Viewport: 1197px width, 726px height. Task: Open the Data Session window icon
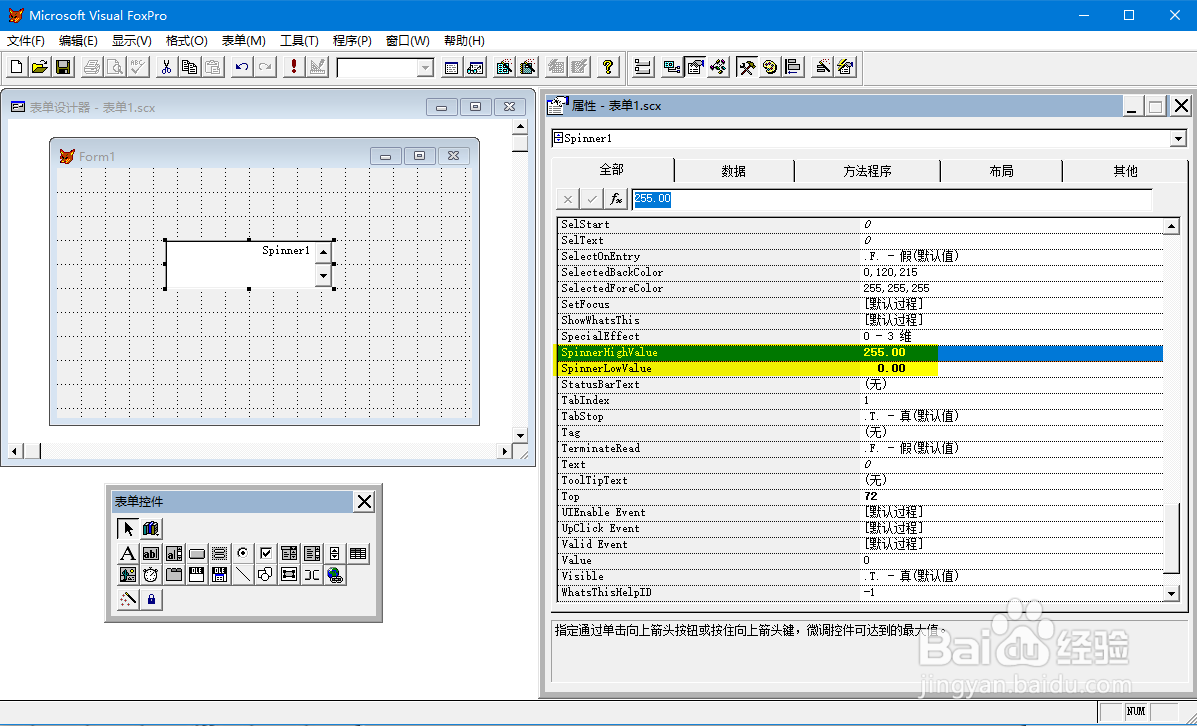point(475,67)
